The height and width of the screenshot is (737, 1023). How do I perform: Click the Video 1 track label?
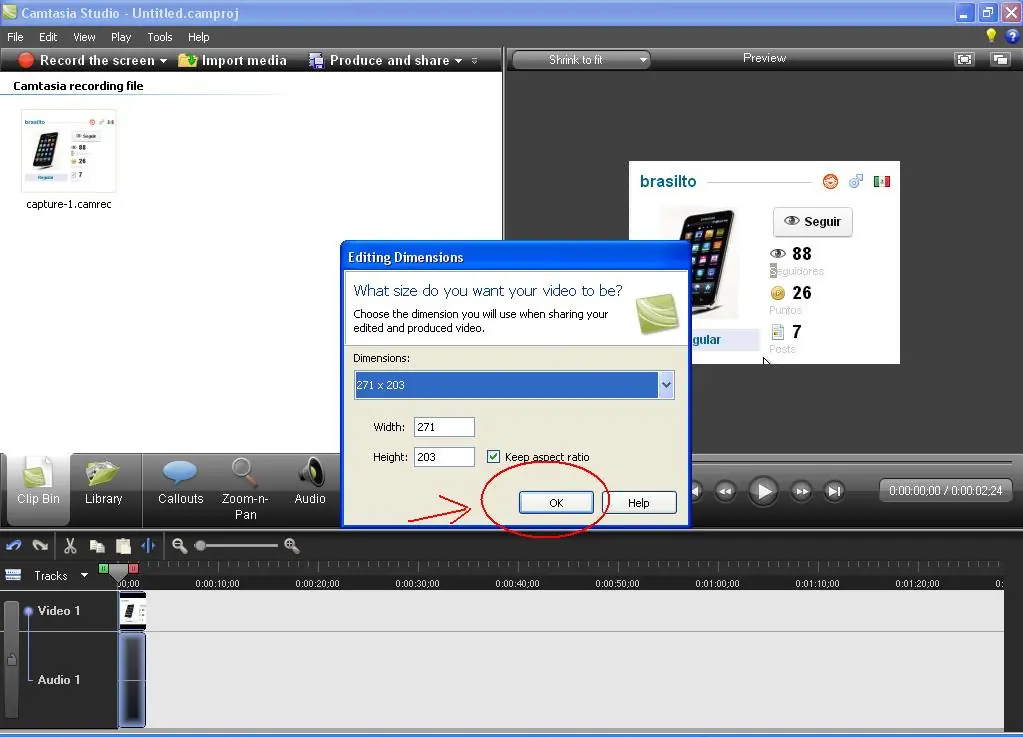59,610
